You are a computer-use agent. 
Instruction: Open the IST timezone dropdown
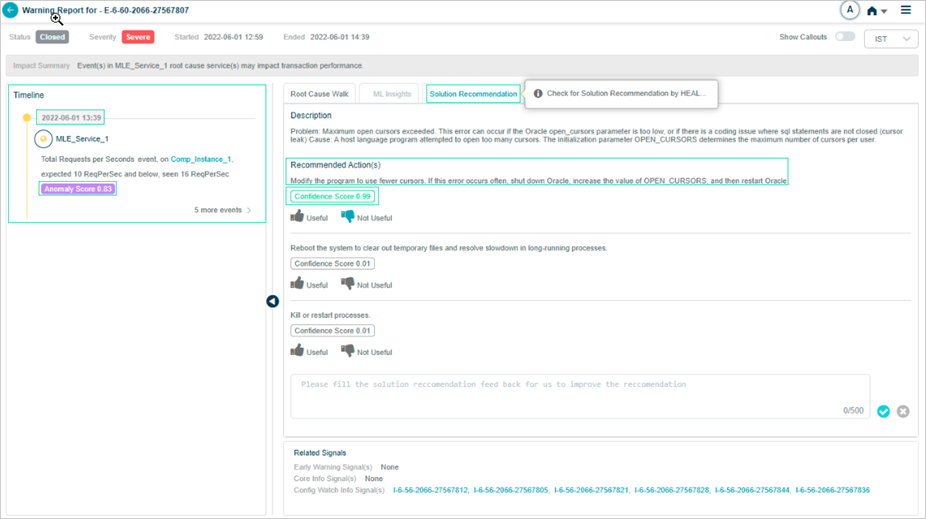[x=891, y=39]
